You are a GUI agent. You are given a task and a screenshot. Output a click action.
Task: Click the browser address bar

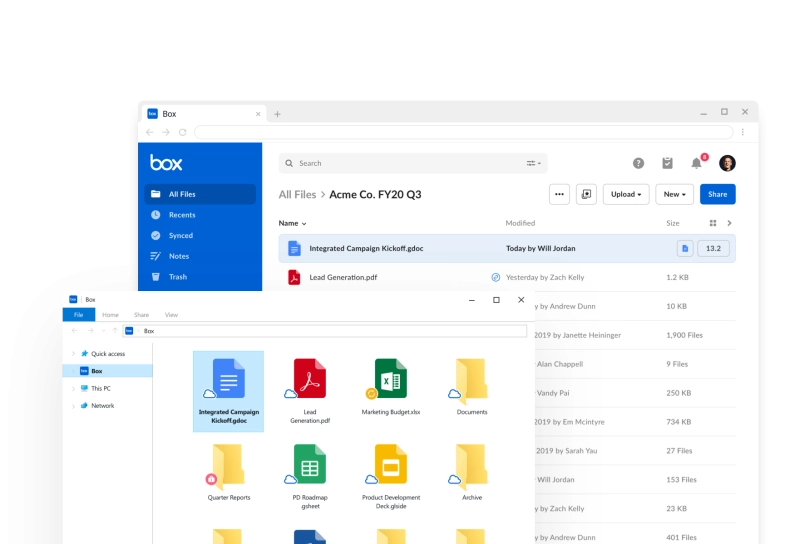(x=464, y=132)
